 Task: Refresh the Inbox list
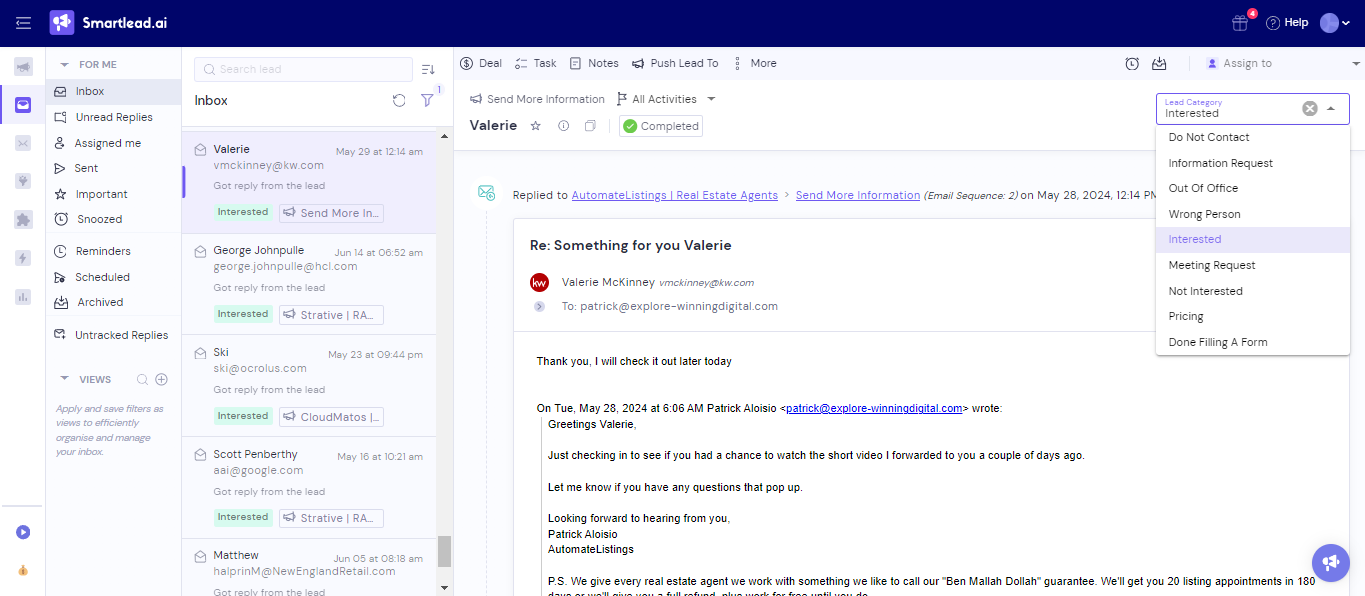399,100
